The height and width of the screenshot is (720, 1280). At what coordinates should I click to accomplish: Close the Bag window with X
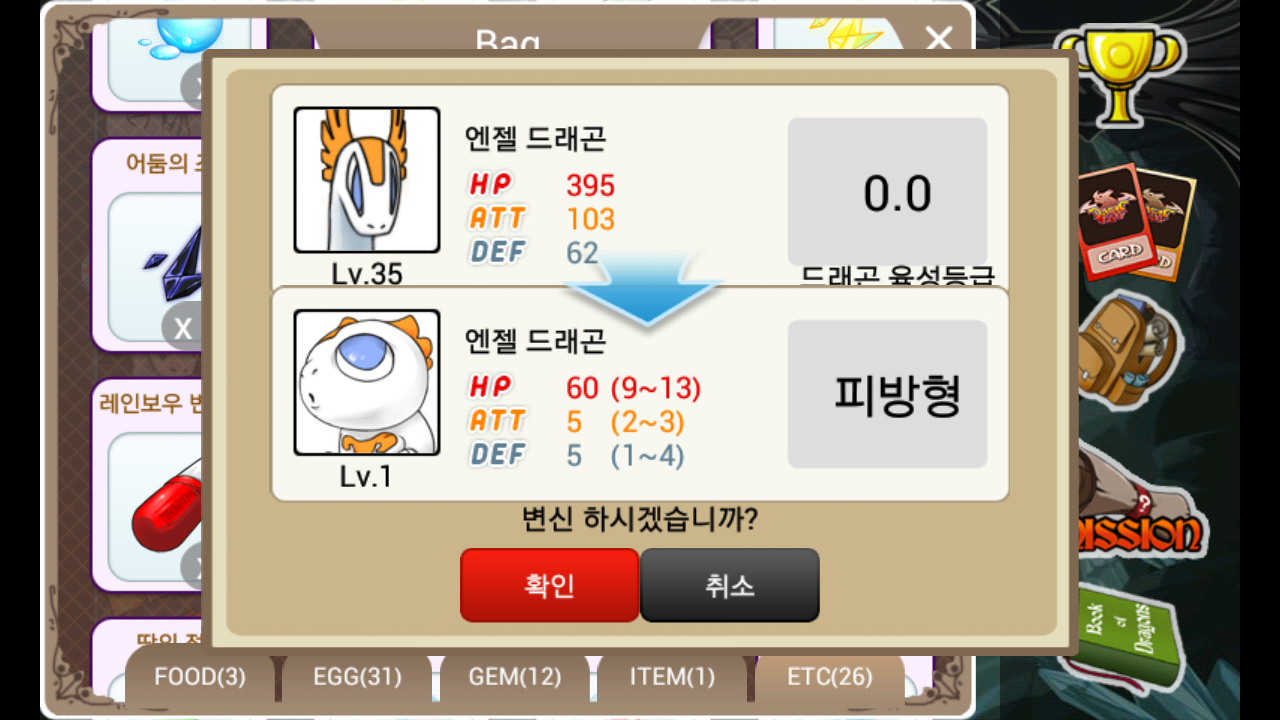(939, 39)
